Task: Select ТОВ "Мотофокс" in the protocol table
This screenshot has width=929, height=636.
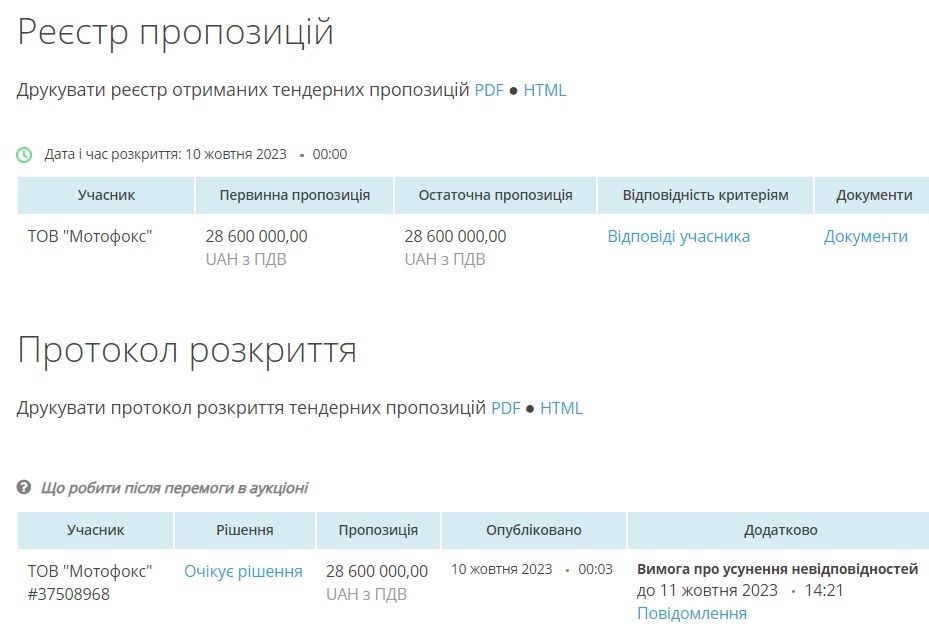Action: tap(90, 571)
